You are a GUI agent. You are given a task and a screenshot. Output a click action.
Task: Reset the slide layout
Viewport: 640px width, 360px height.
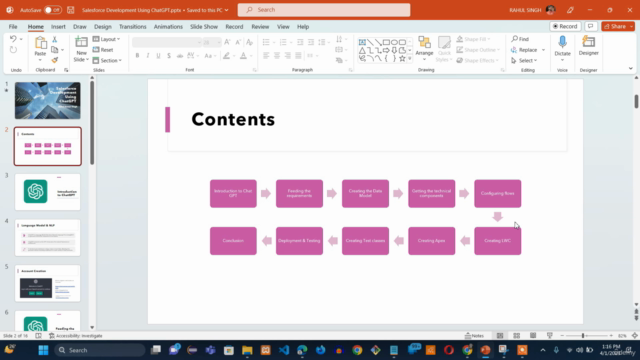[103, 50]
